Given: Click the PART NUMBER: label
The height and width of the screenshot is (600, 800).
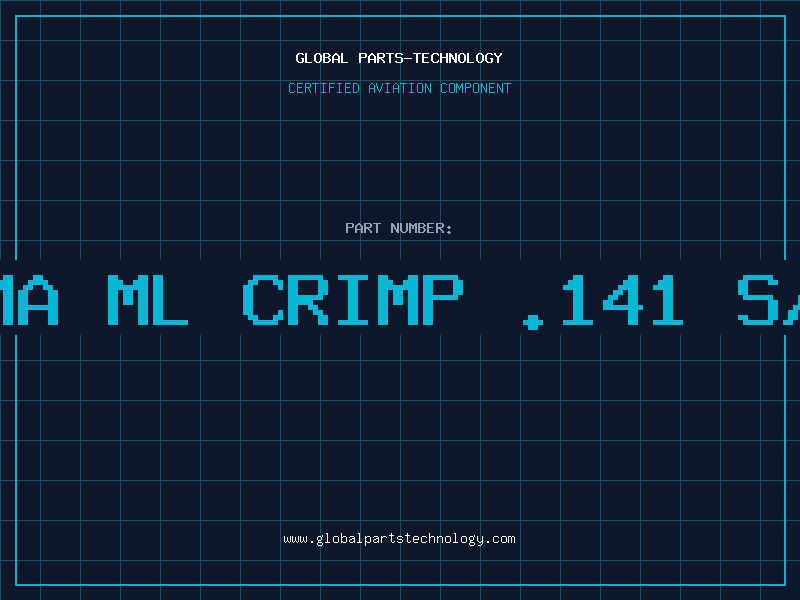Looking at the screenshot, I should pos(398,228).
